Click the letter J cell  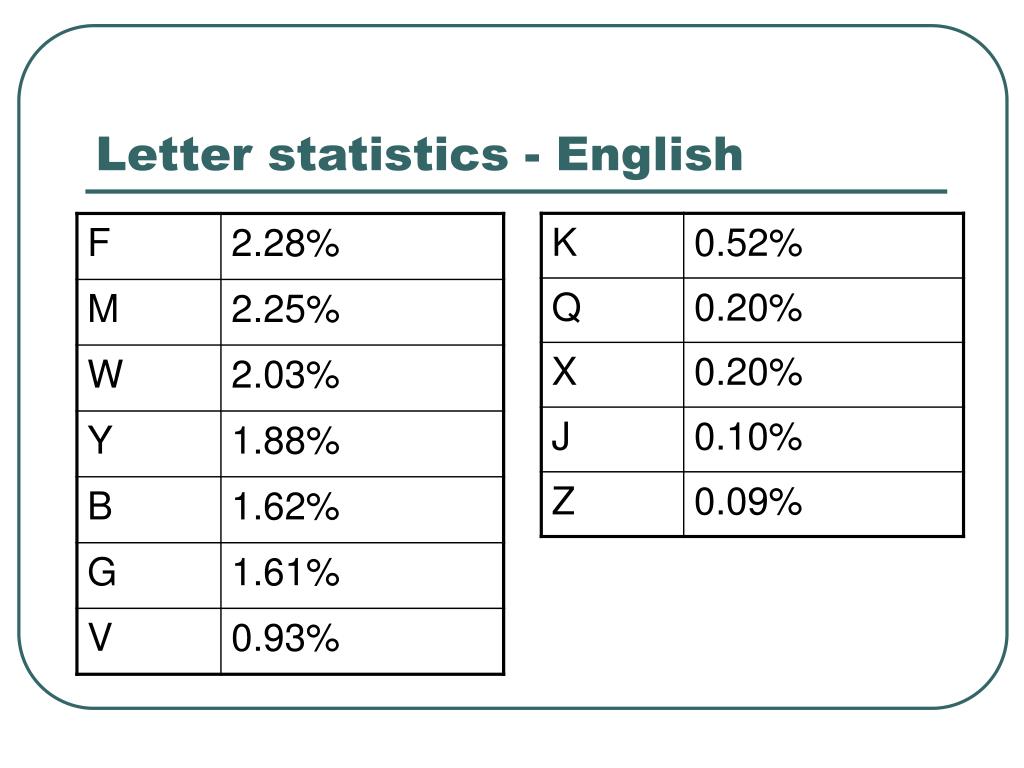(613, 440)
